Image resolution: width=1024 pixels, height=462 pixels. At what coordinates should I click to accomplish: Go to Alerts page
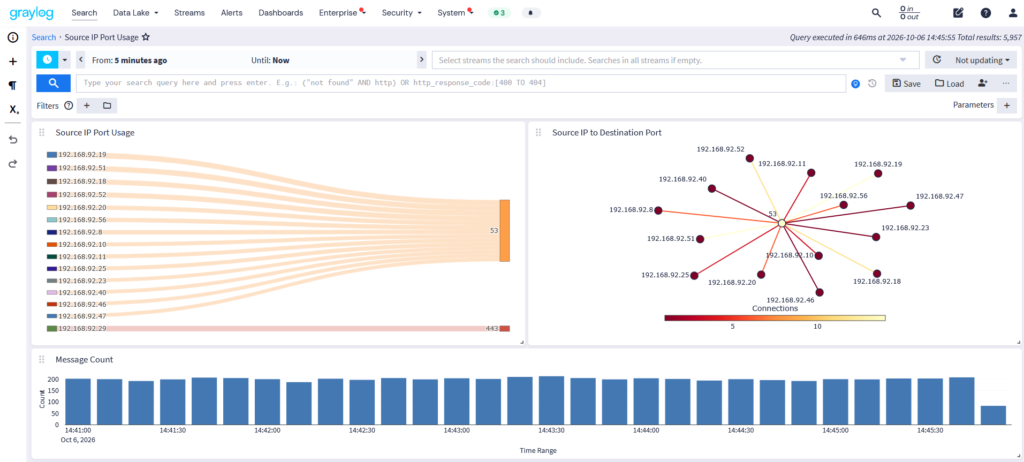(x=232, y=12)
